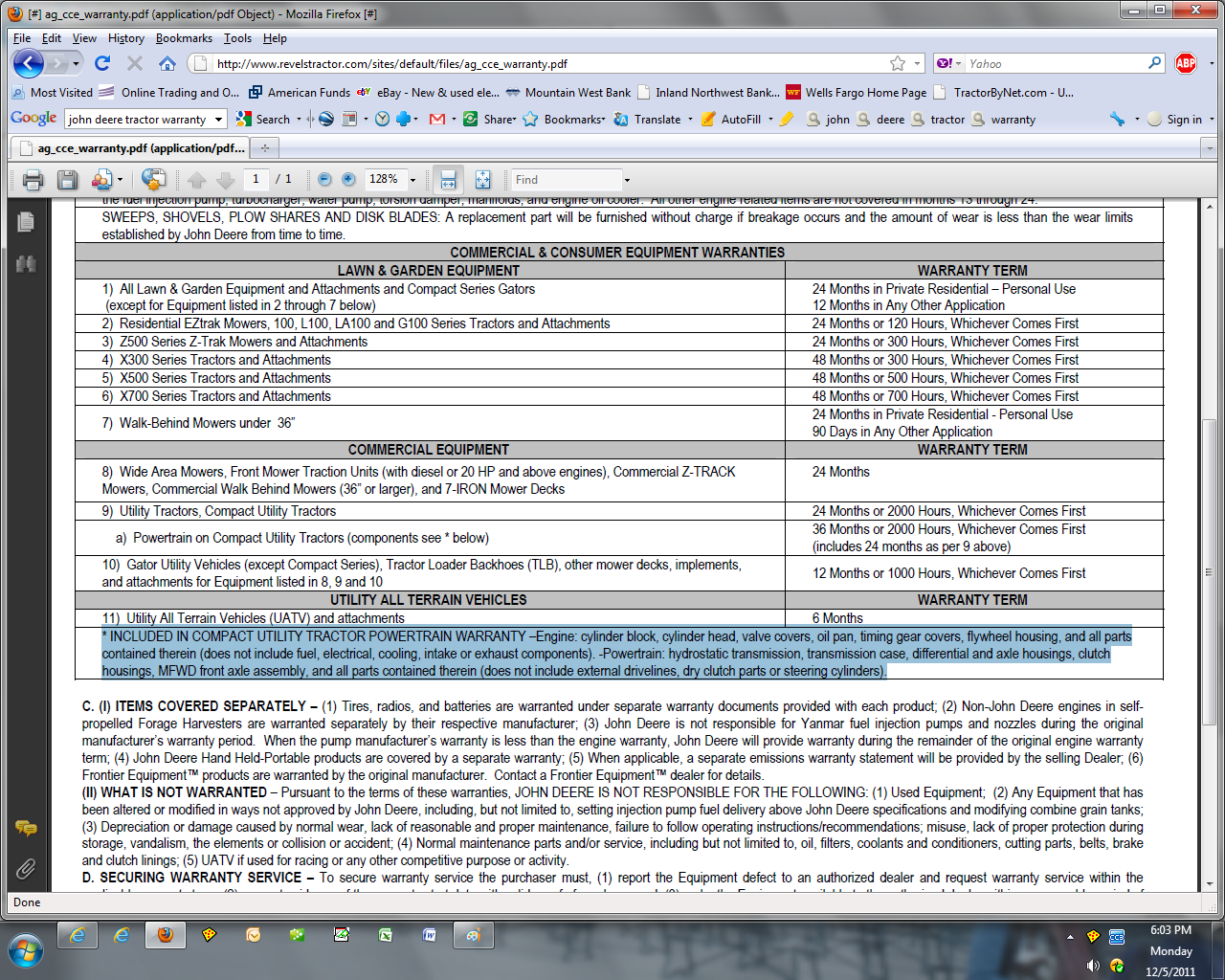
Task: Zoom in with the plus magnifier button
Action: click(348, 180)
